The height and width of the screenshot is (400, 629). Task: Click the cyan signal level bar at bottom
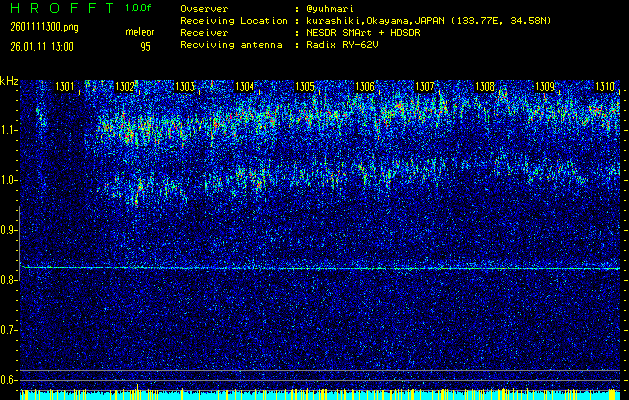(320, 394)
